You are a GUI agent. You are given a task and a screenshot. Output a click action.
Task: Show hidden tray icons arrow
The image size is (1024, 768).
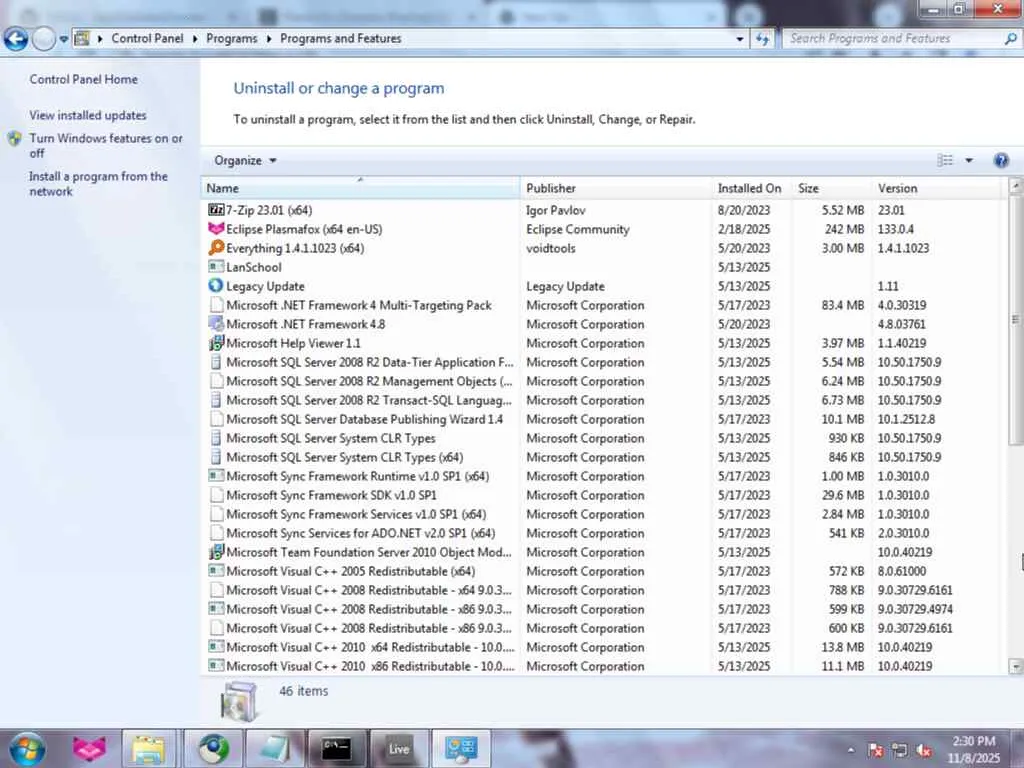click(x=850, y=750)
